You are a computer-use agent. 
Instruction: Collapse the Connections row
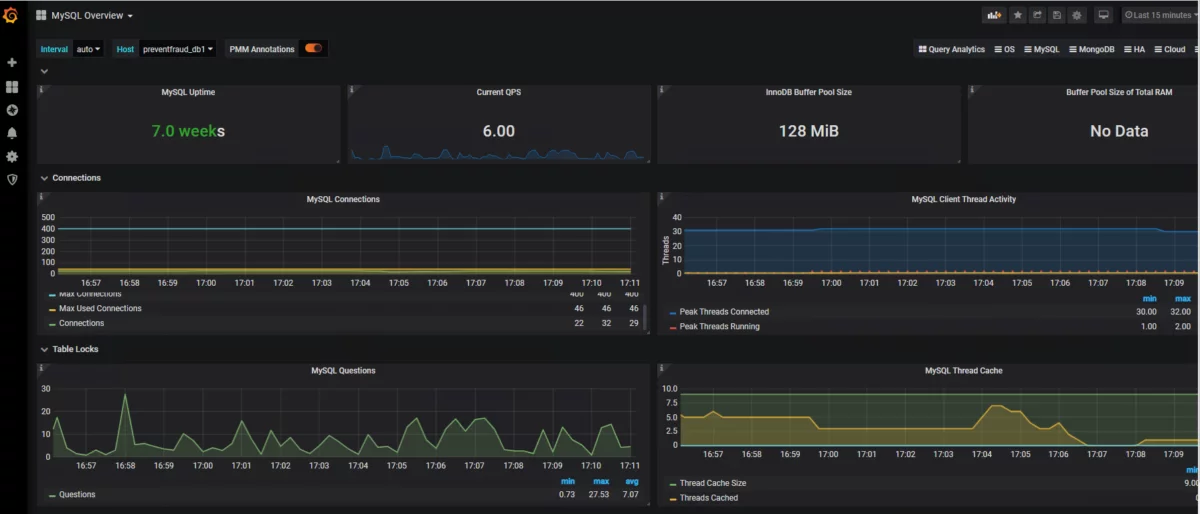70,178
